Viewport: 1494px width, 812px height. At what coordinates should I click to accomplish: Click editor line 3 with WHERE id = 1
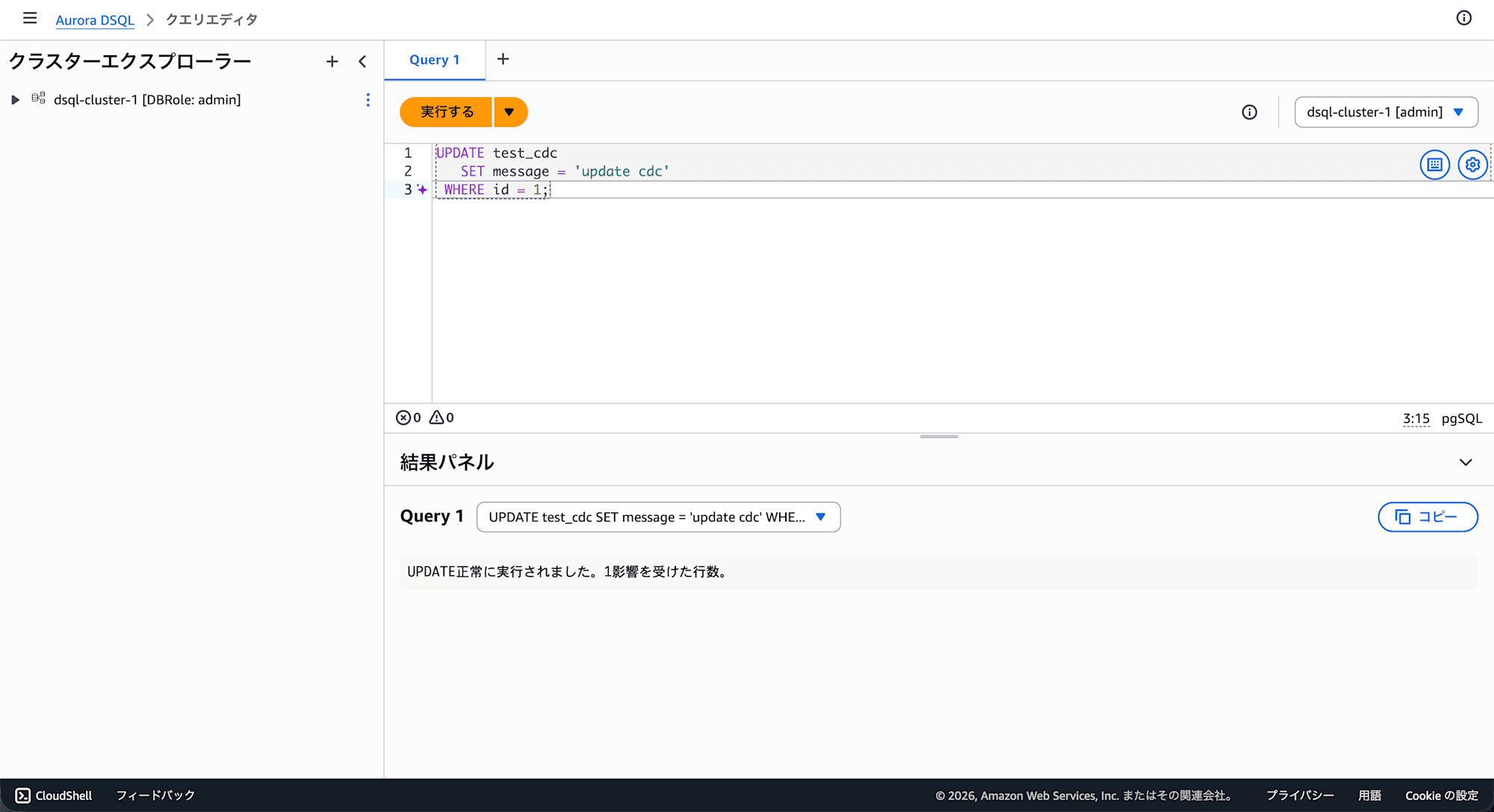pos(496,190)
